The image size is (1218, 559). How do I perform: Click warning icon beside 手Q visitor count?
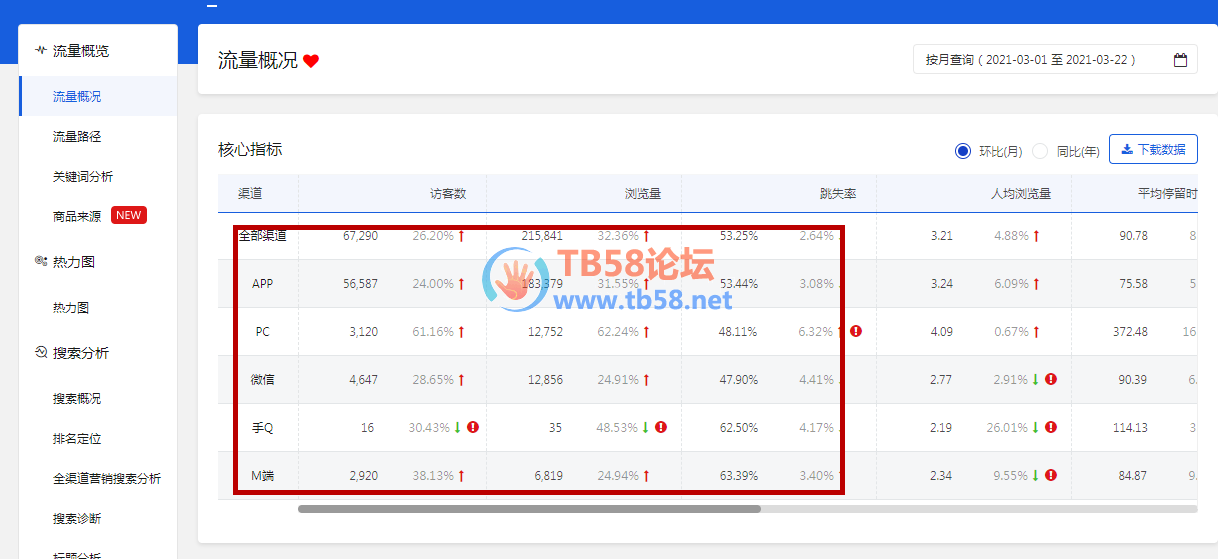tap(473, 427)
